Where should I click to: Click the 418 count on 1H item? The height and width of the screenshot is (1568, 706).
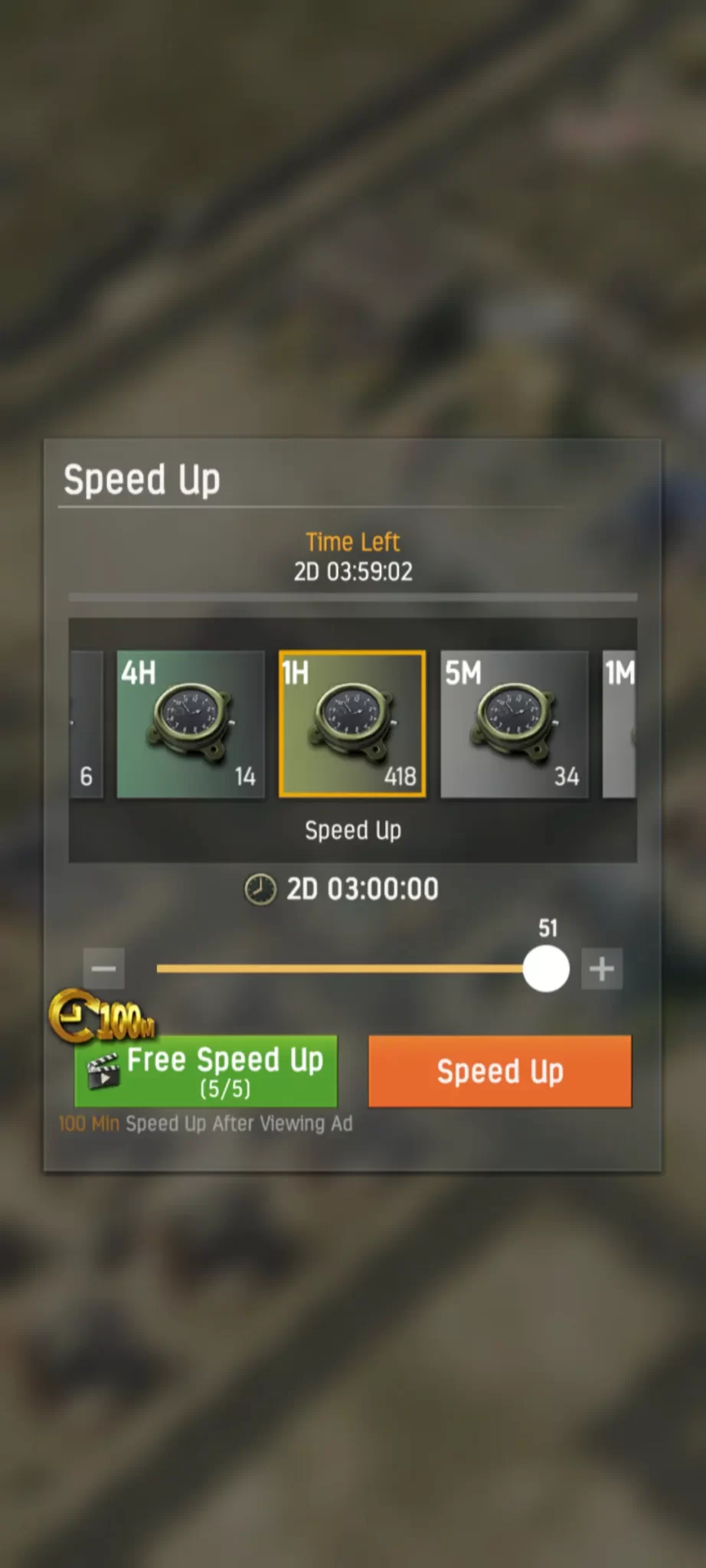click(x=400, y=776)
